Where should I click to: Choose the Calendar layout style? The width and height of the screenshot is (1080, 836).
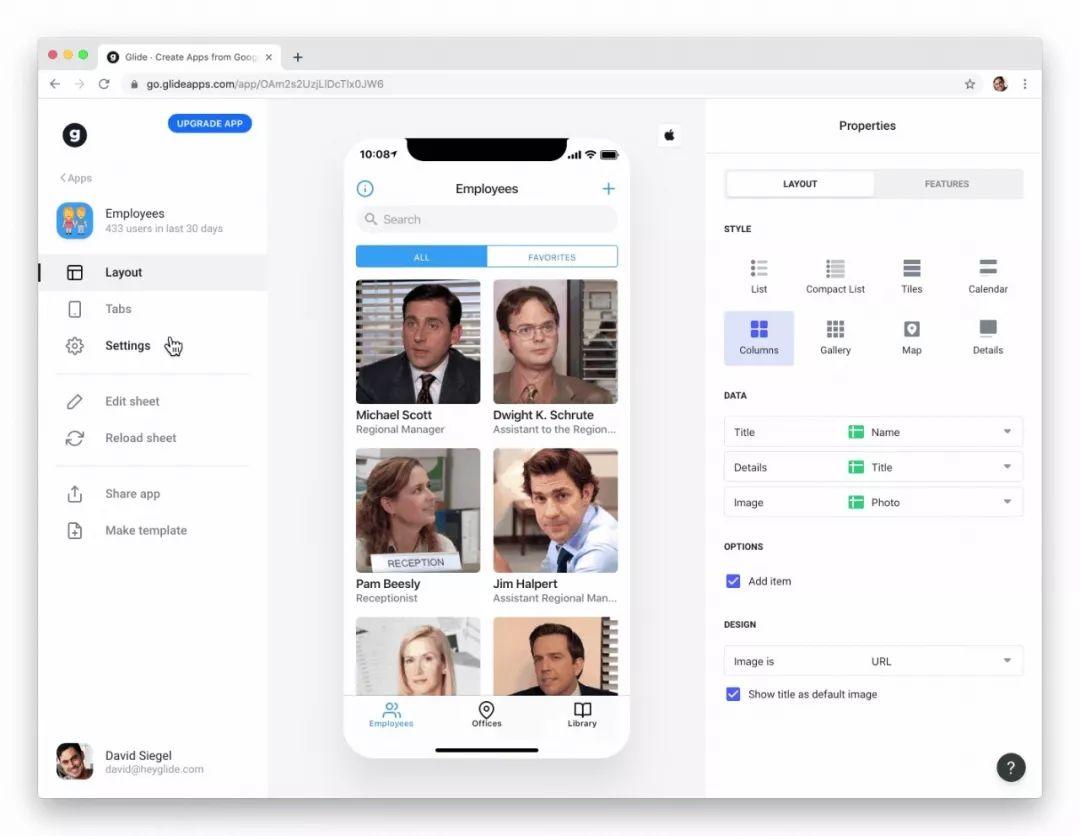click(988, 276)
